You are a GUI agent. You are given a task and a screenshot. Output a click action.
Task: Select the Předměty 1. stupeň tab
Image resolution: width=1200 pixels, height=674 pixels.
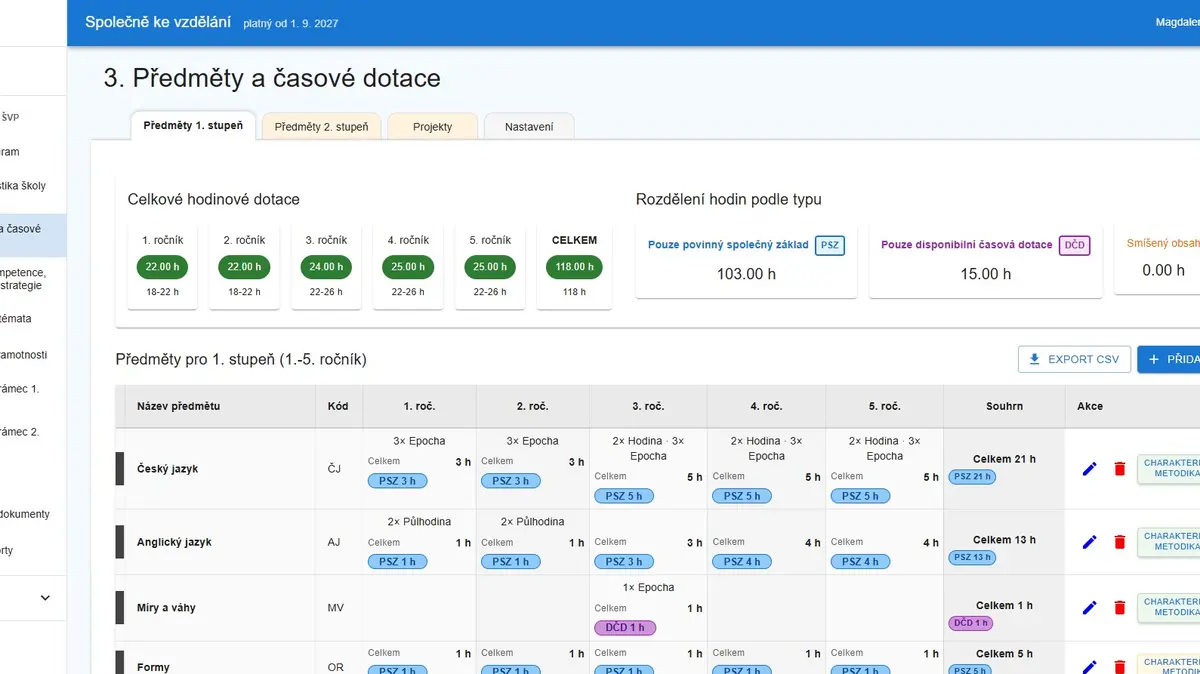(x=193, y=126)
